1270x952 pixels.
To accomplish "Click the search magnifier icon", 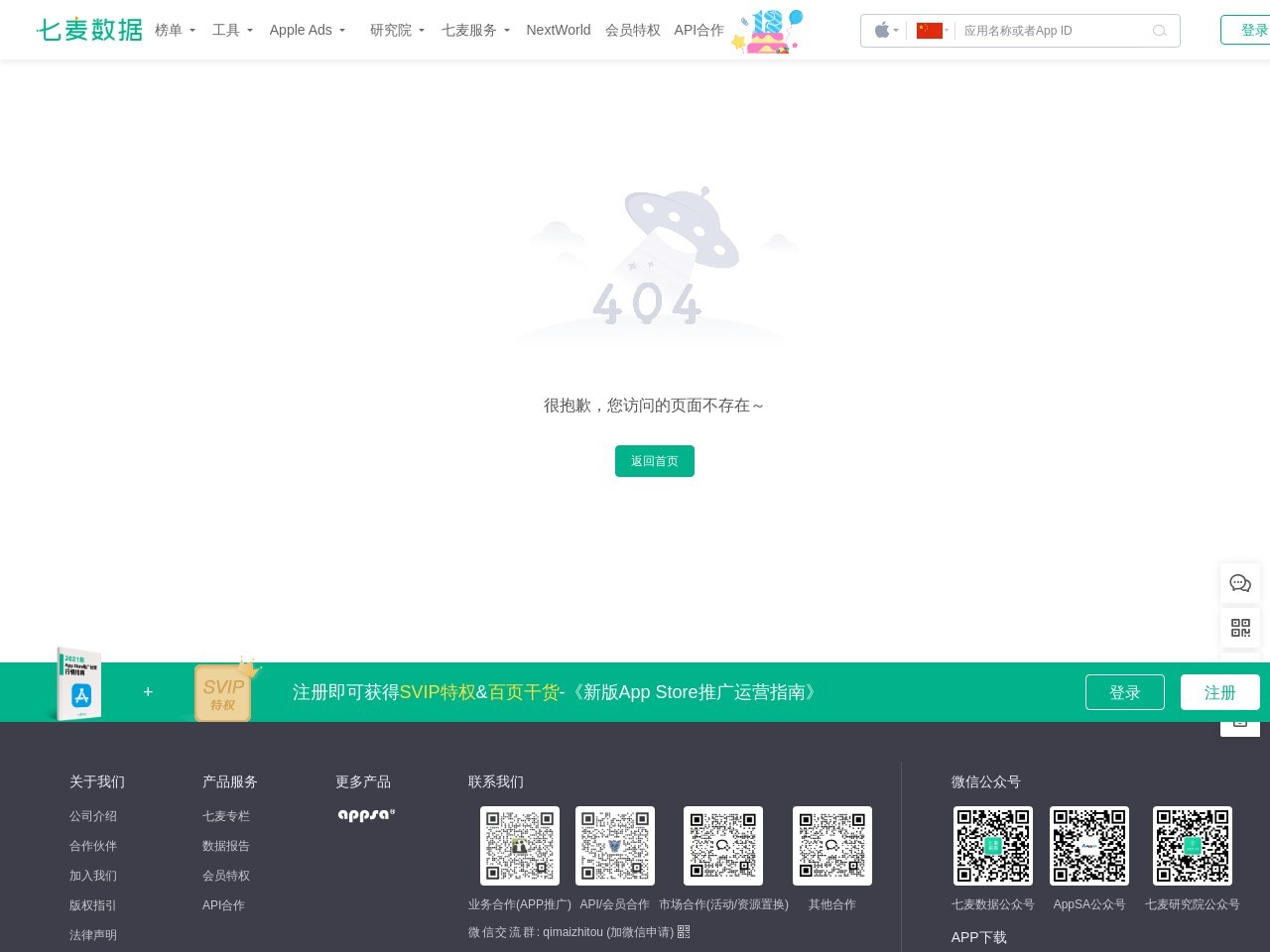I will point(1159,31).
